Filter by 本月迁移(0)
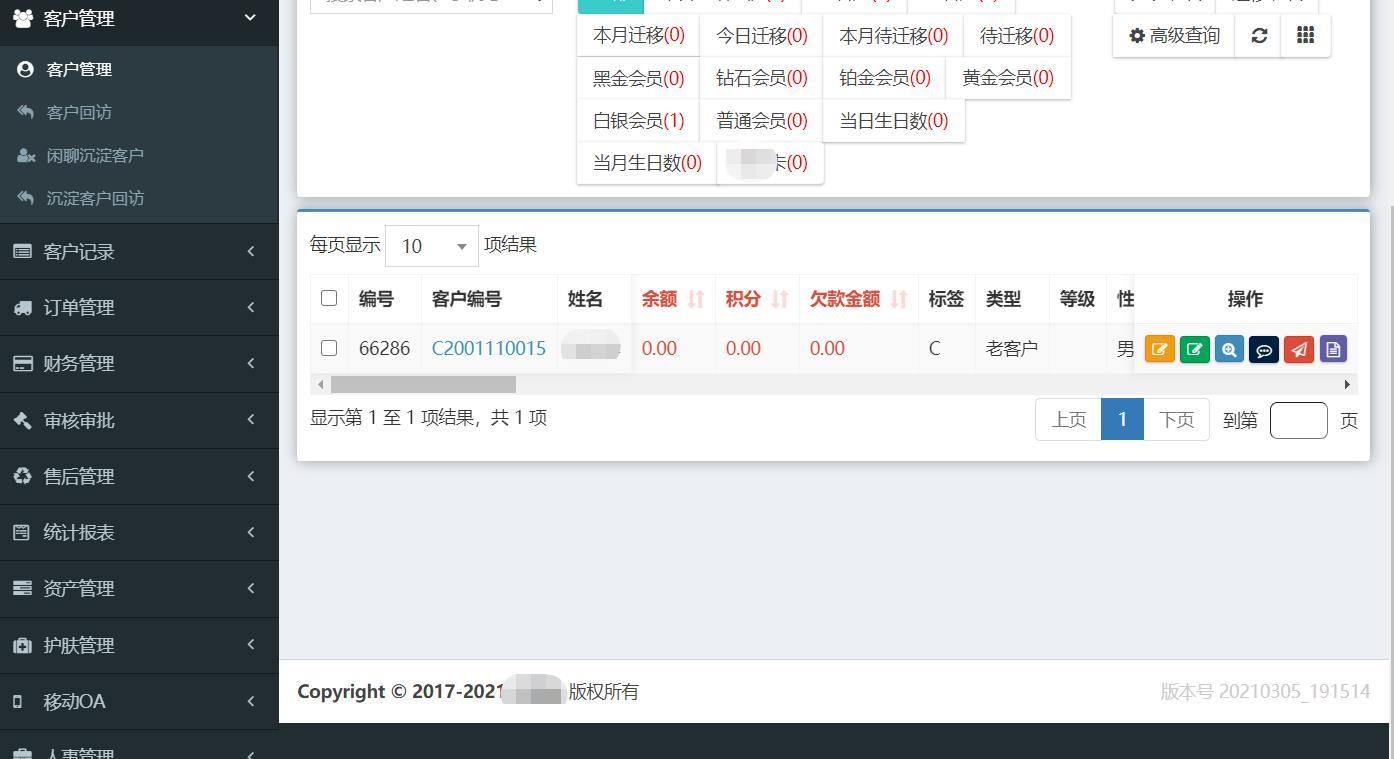Image resolution: width=1394 pixels, height=759 pixels. coord(638,36)
